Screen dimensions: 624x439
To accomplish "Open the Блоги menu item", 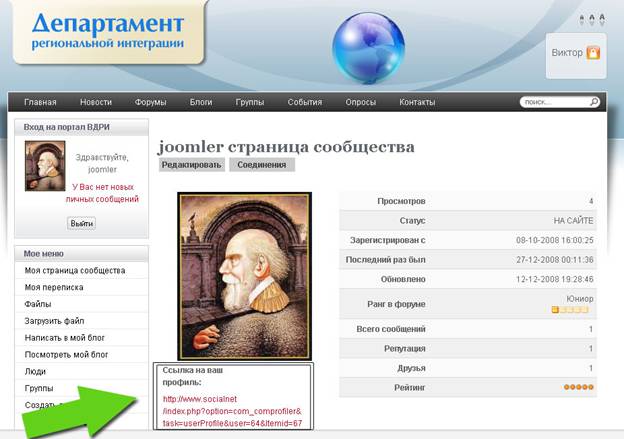I will pyautogui.click(x=201, y=102).
